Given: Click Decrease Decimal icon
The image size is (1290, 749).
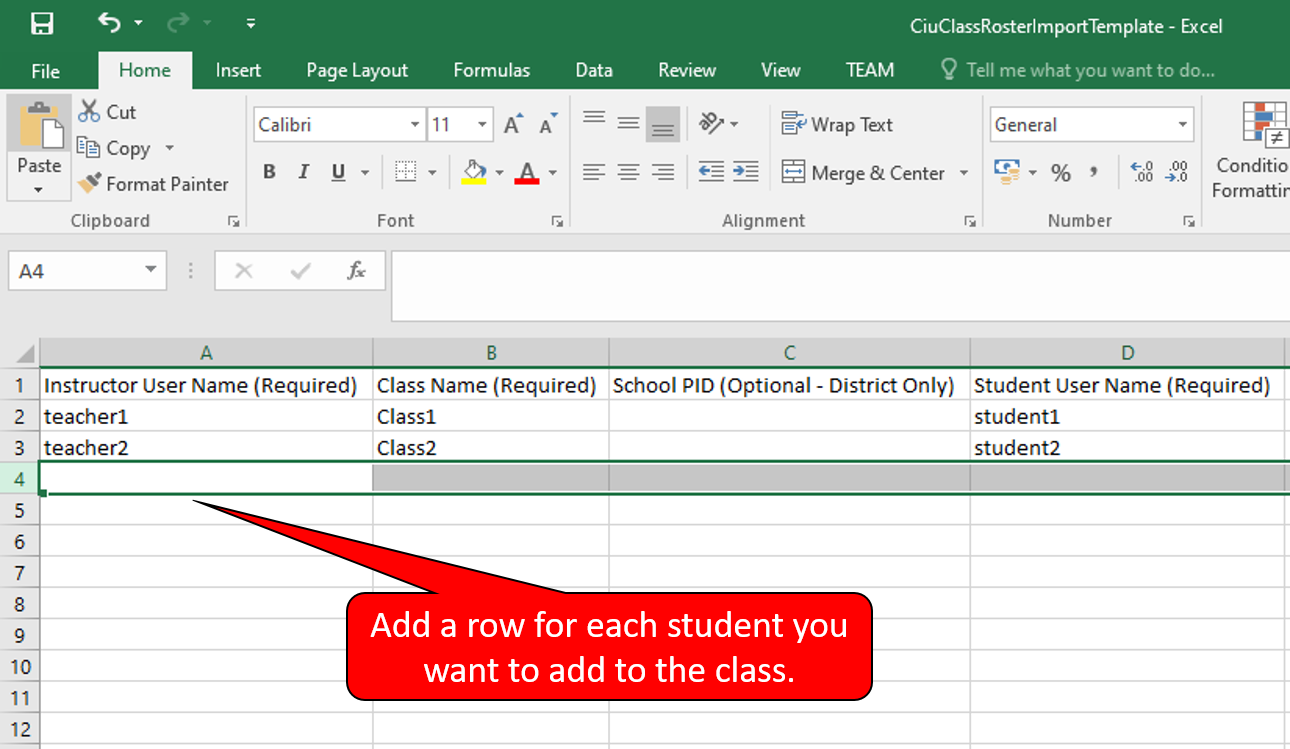Looking at the screenshot, I should point(1178,172).
